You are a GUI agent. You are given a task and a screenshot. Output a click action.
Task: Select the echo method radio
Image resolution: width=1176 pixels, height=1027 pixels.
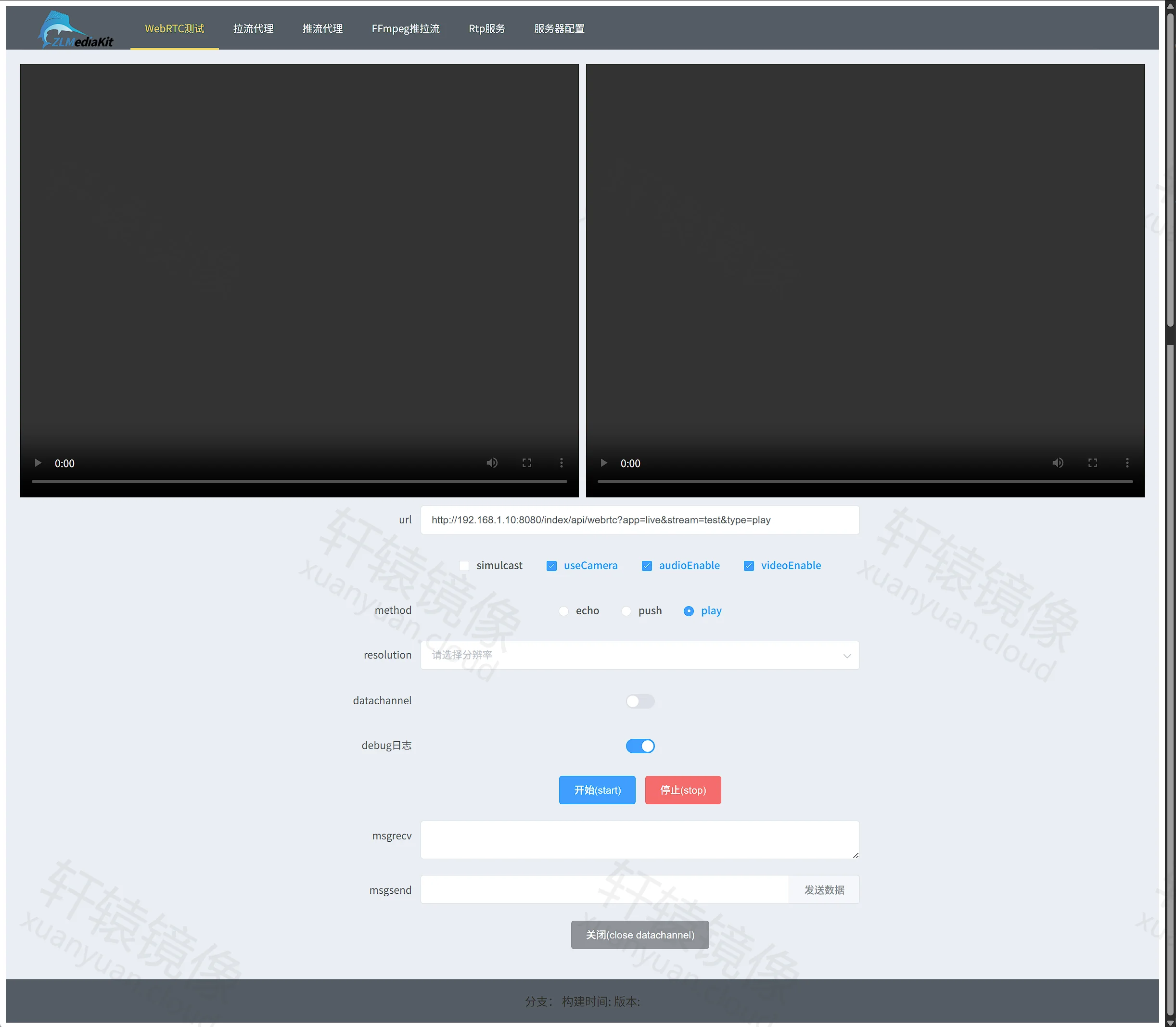coord(563,611)
